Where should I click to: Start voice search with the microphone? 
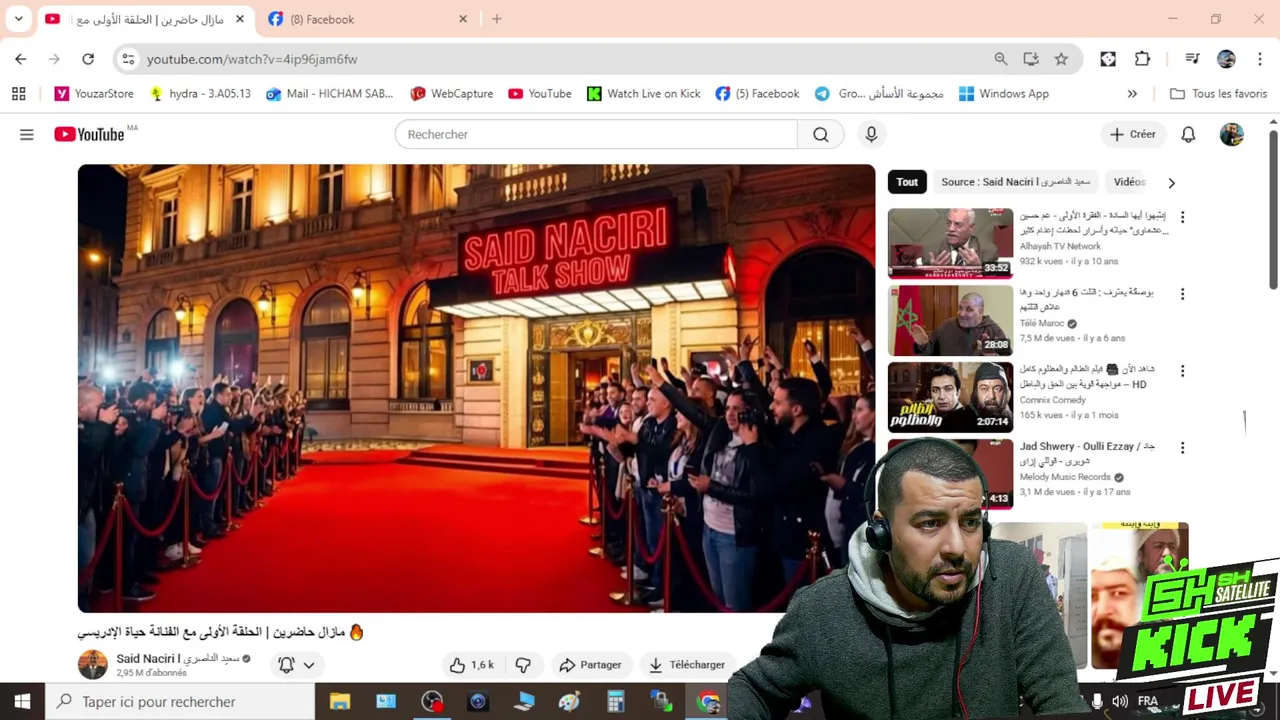[871, 134]
